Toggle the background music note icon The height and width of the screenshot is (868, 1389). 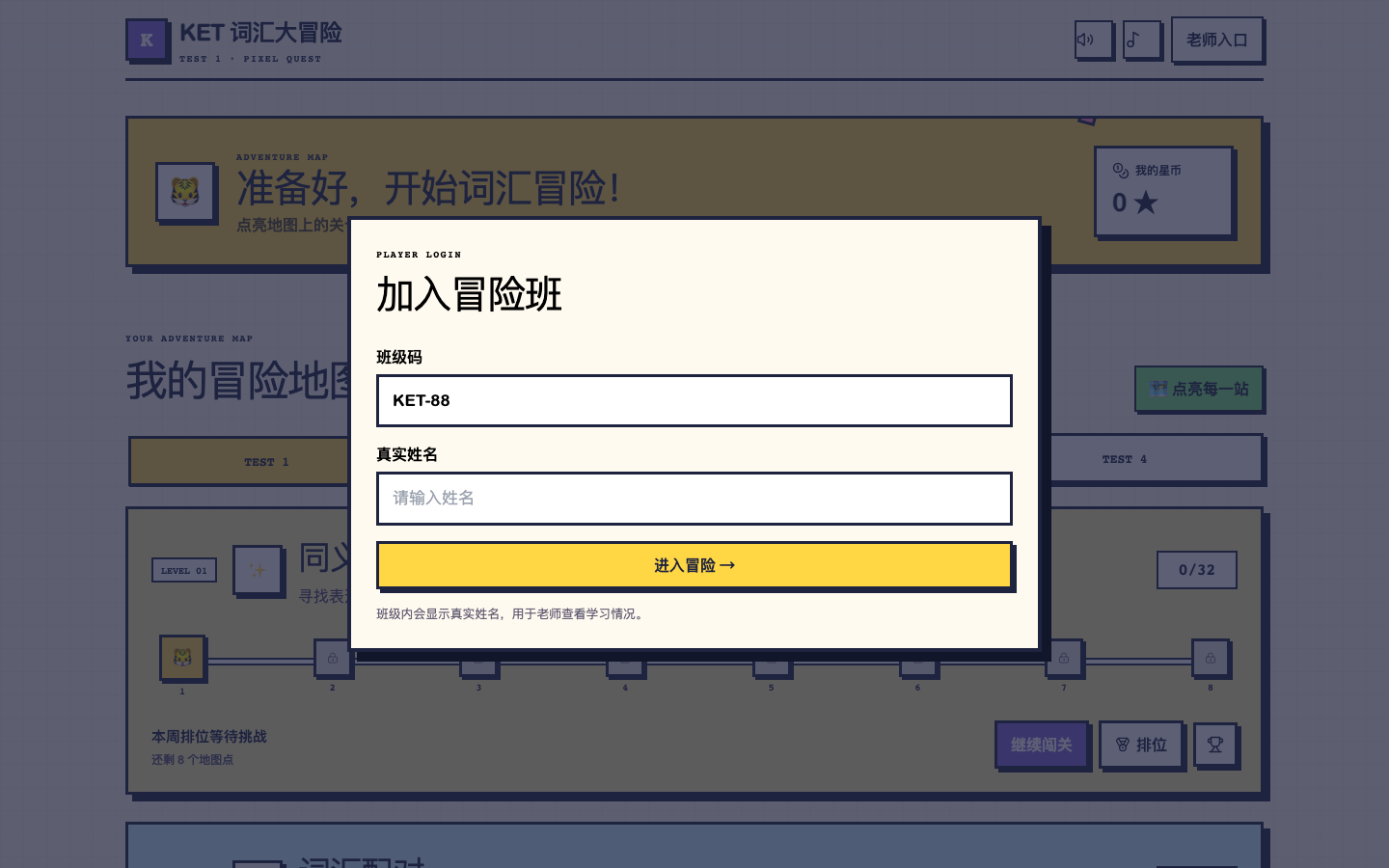coord(1142,40)
